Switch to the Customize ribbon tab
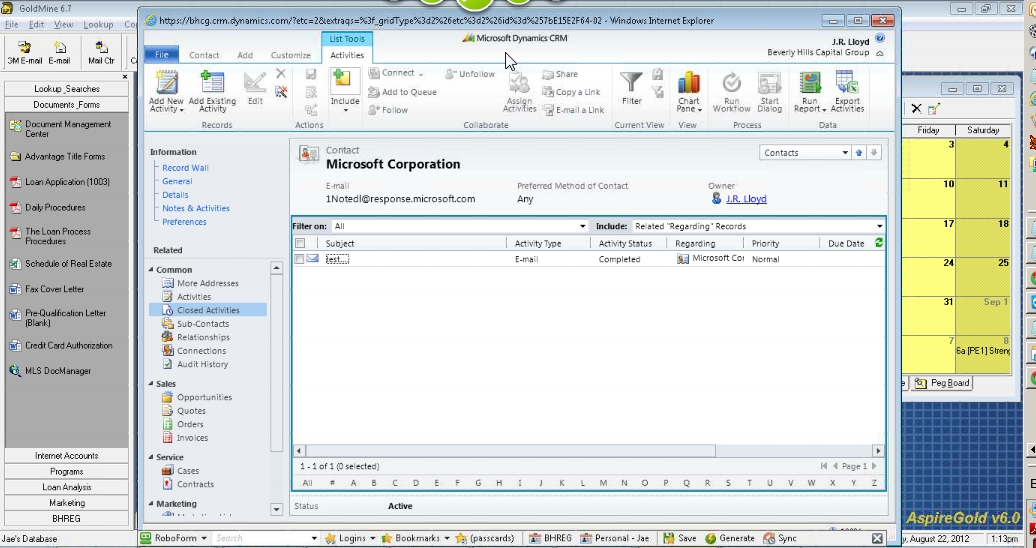 tap(290, 55)
